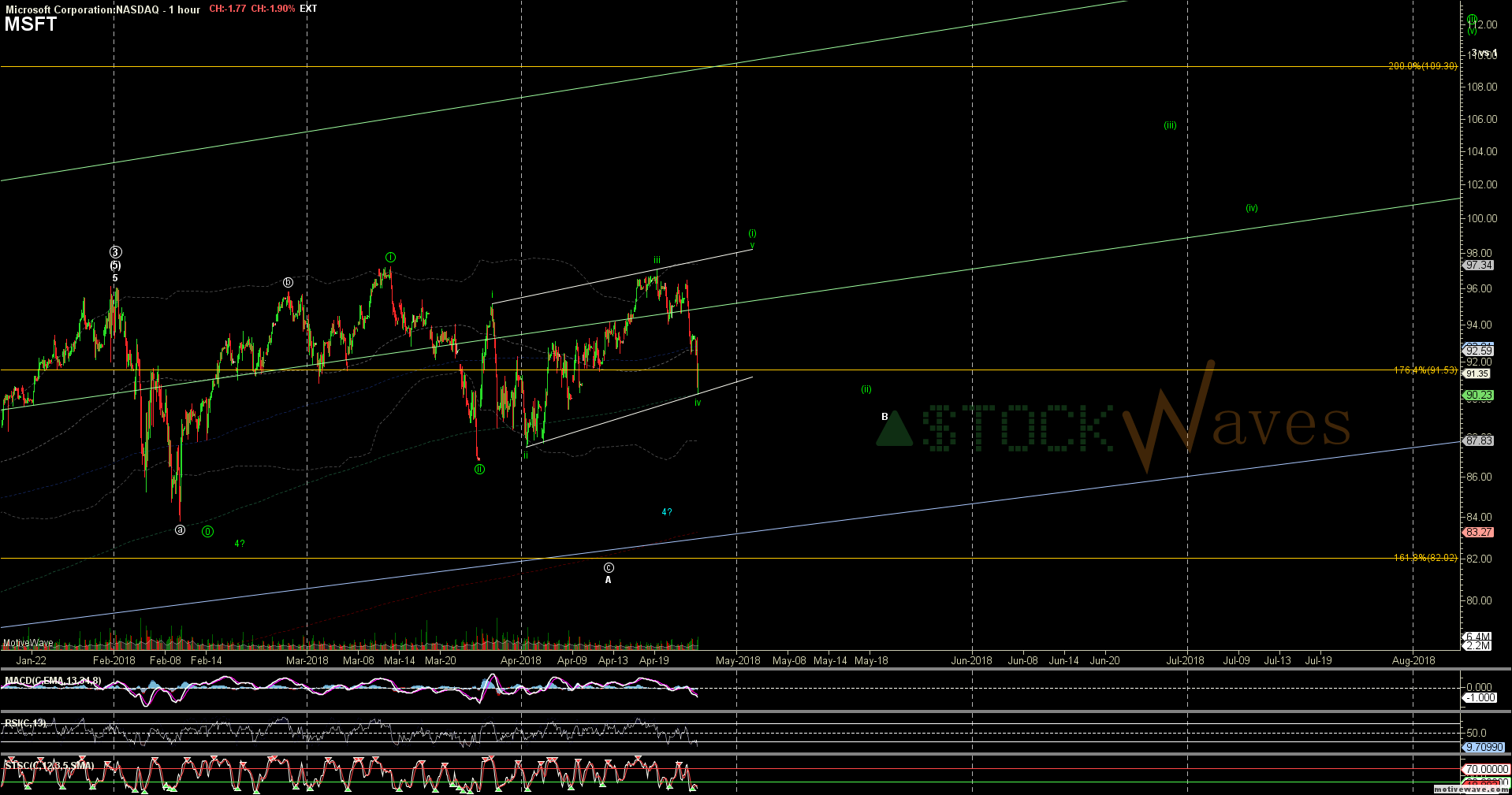The height and width of the screenshot is (795, 1512).
Task: Select the circled 3 wave label
Action: 115,252
